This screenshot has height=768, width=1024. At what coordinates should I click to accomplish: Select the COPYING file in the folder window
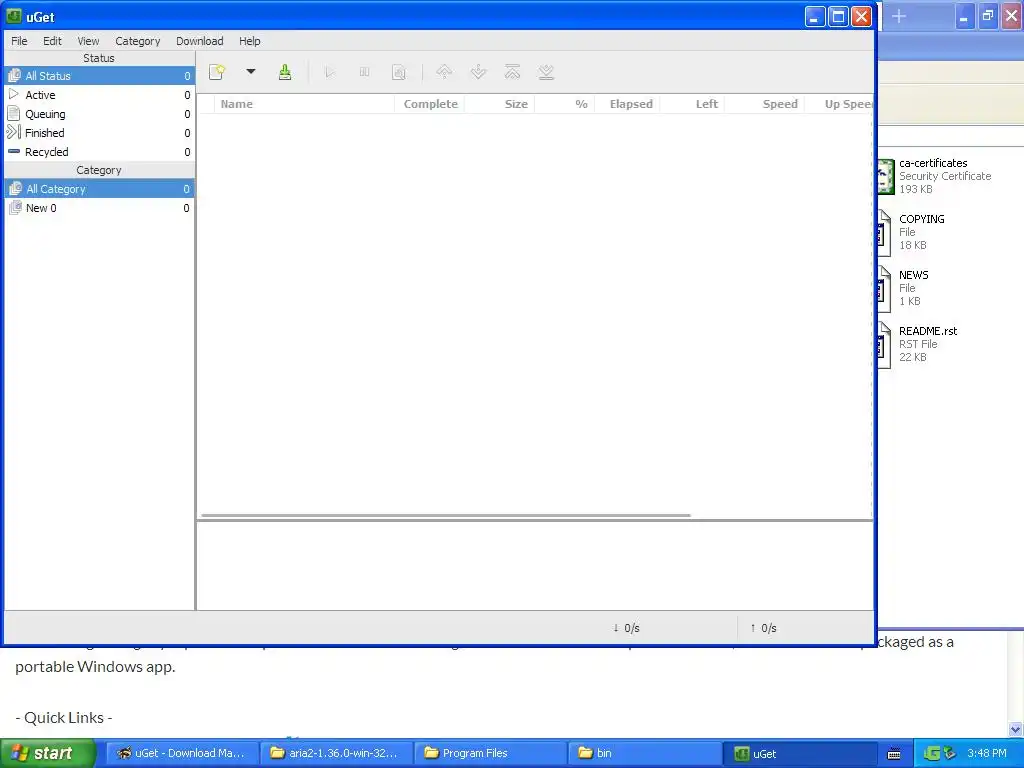912,232
